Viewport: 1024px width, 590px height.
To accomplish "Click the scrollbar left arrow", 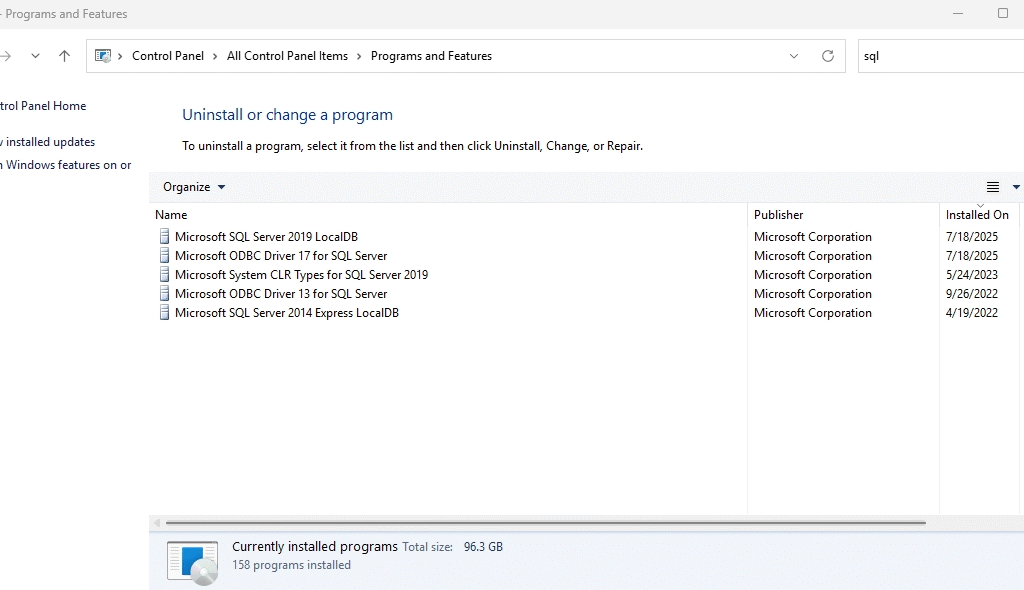I will pyautogui.click(x=157, y=523).
